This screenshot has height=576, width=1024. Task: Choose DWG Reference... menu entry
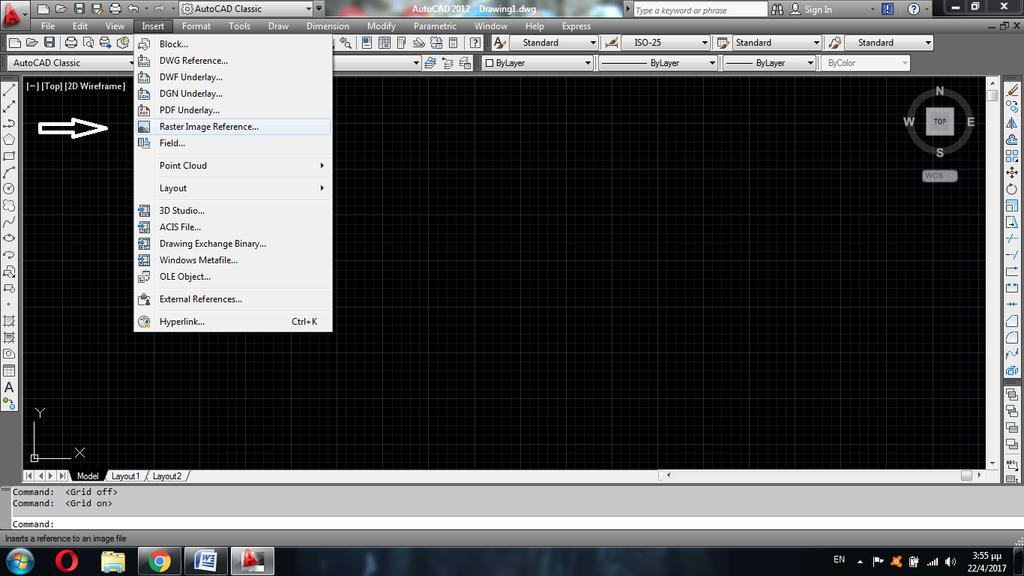coord(233,61)
